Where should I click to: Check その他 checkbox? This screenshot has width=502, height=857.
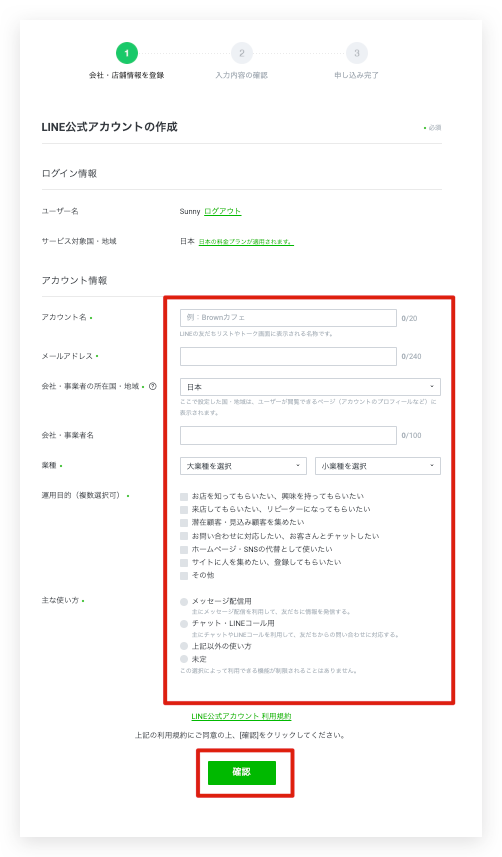[x=184, y=576]
